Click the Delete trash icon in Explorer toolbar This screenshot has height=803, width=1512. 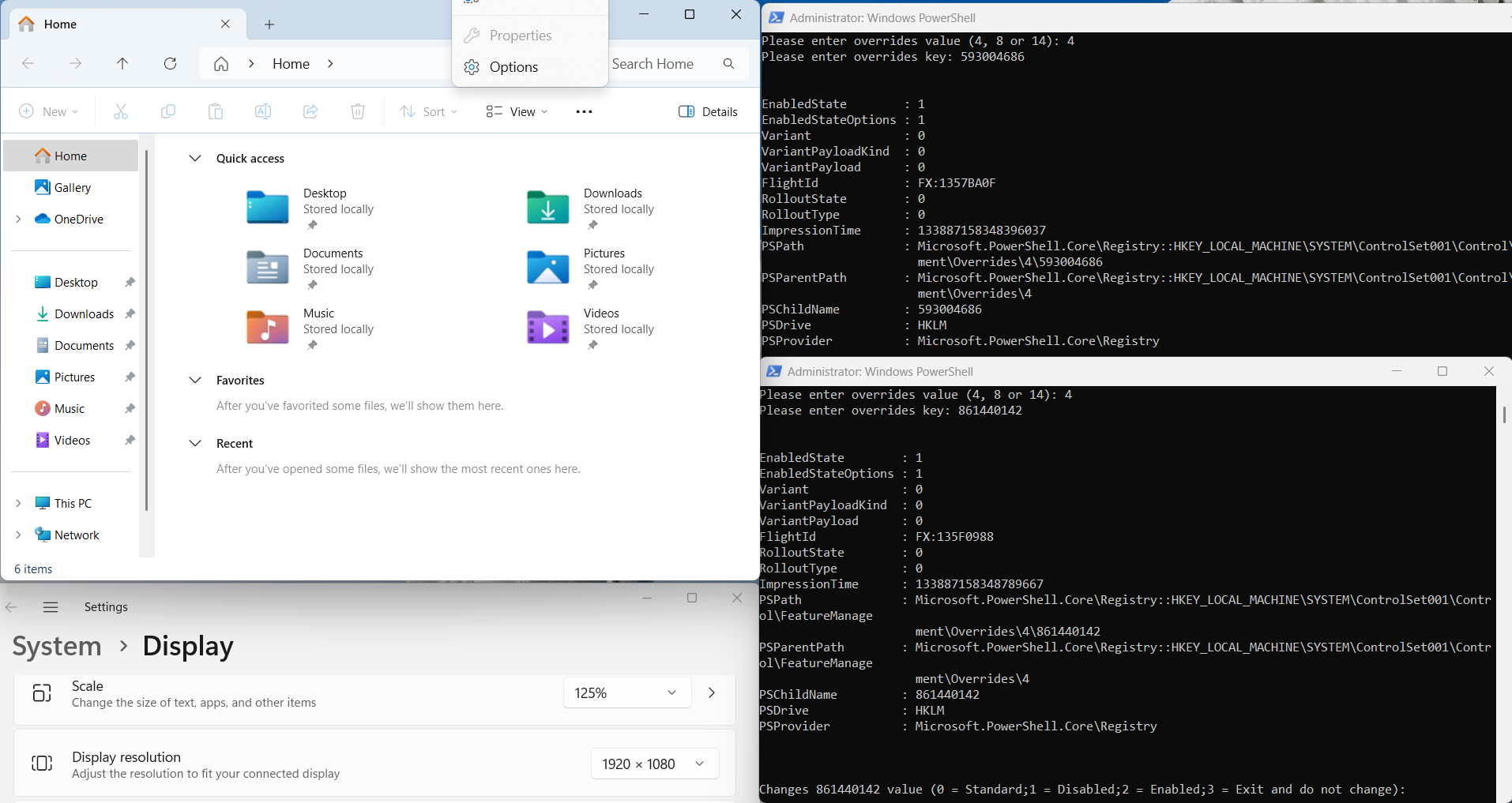358,111
